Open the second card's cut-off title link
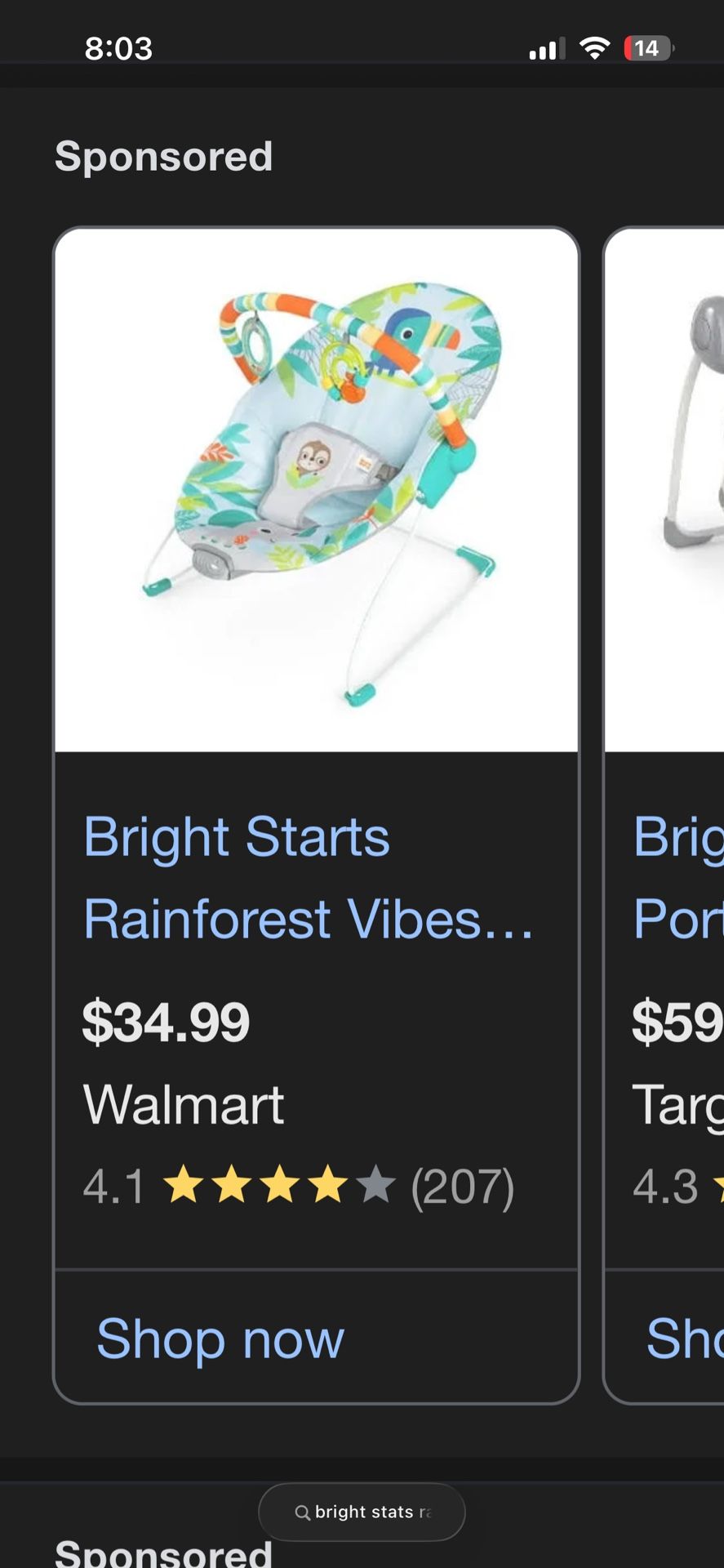The width and height of the screenshot is (724, 1568). 678,878
